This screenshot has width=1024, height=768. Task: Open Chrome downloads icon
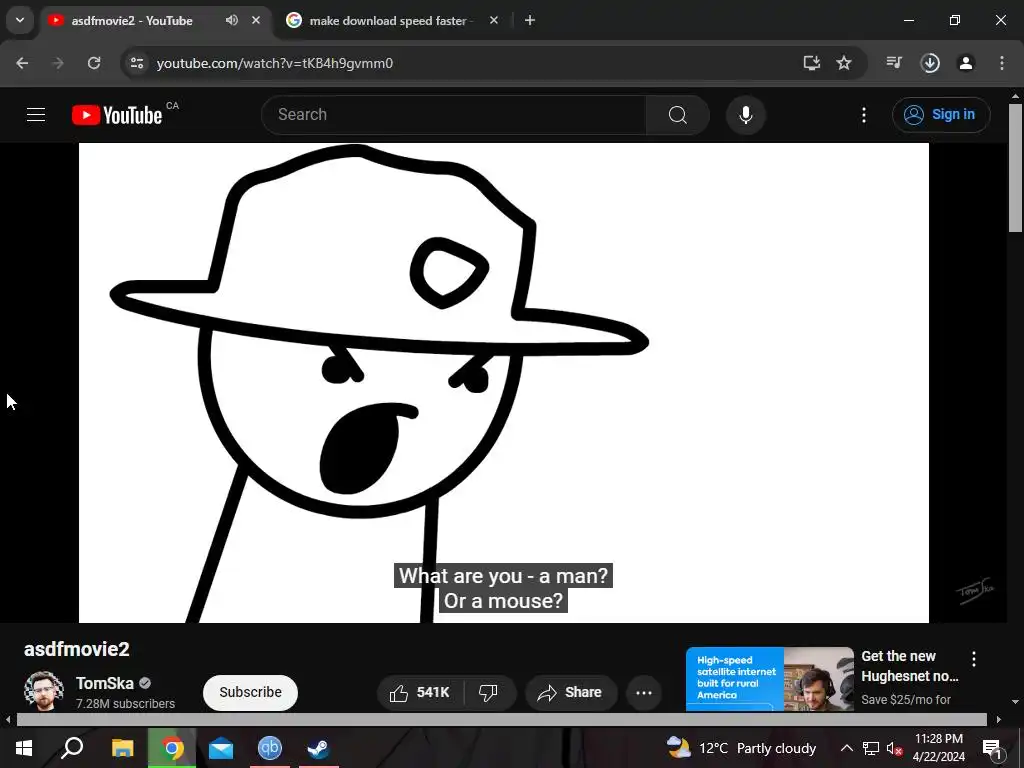930,63
